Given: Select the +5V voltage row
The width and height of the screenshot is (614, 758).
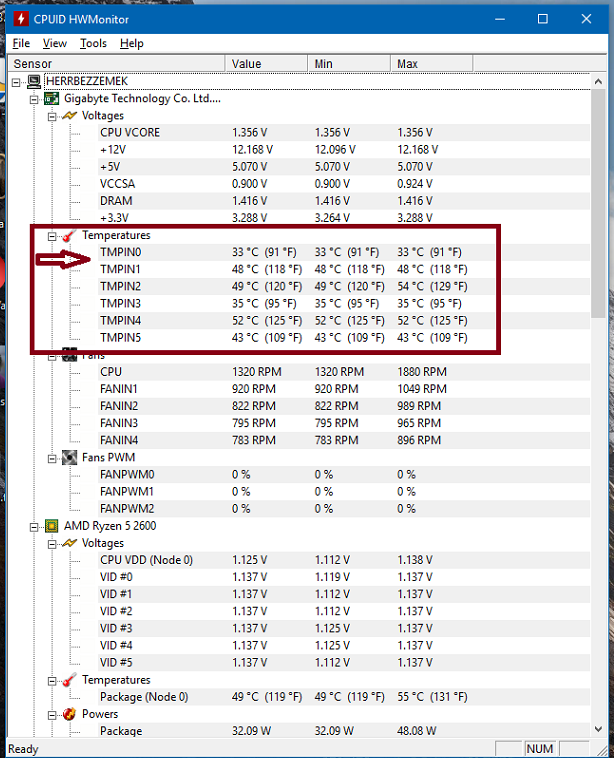Looking at the screenshot, I should (343, 167).
